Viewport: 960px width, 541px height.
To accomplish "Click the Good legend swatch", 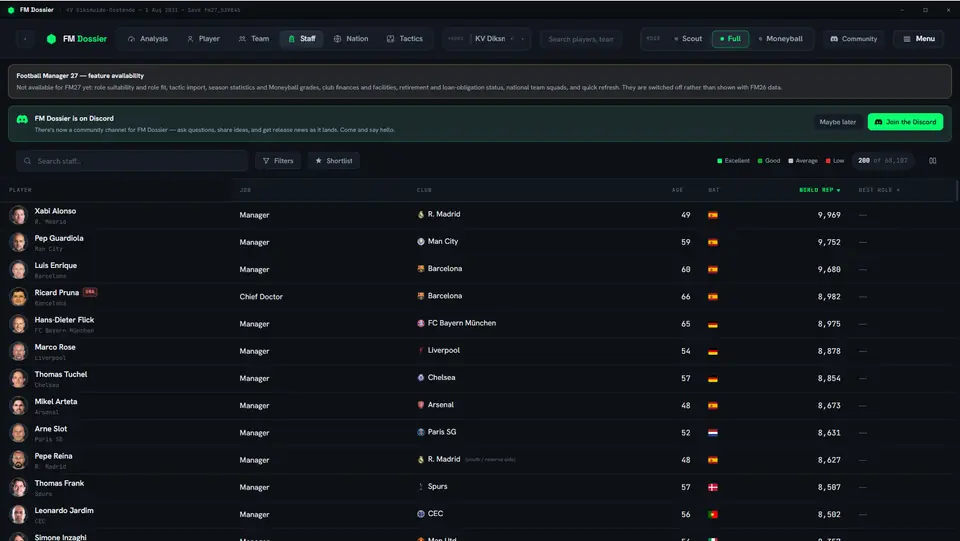I will click(x=760, y=161).
